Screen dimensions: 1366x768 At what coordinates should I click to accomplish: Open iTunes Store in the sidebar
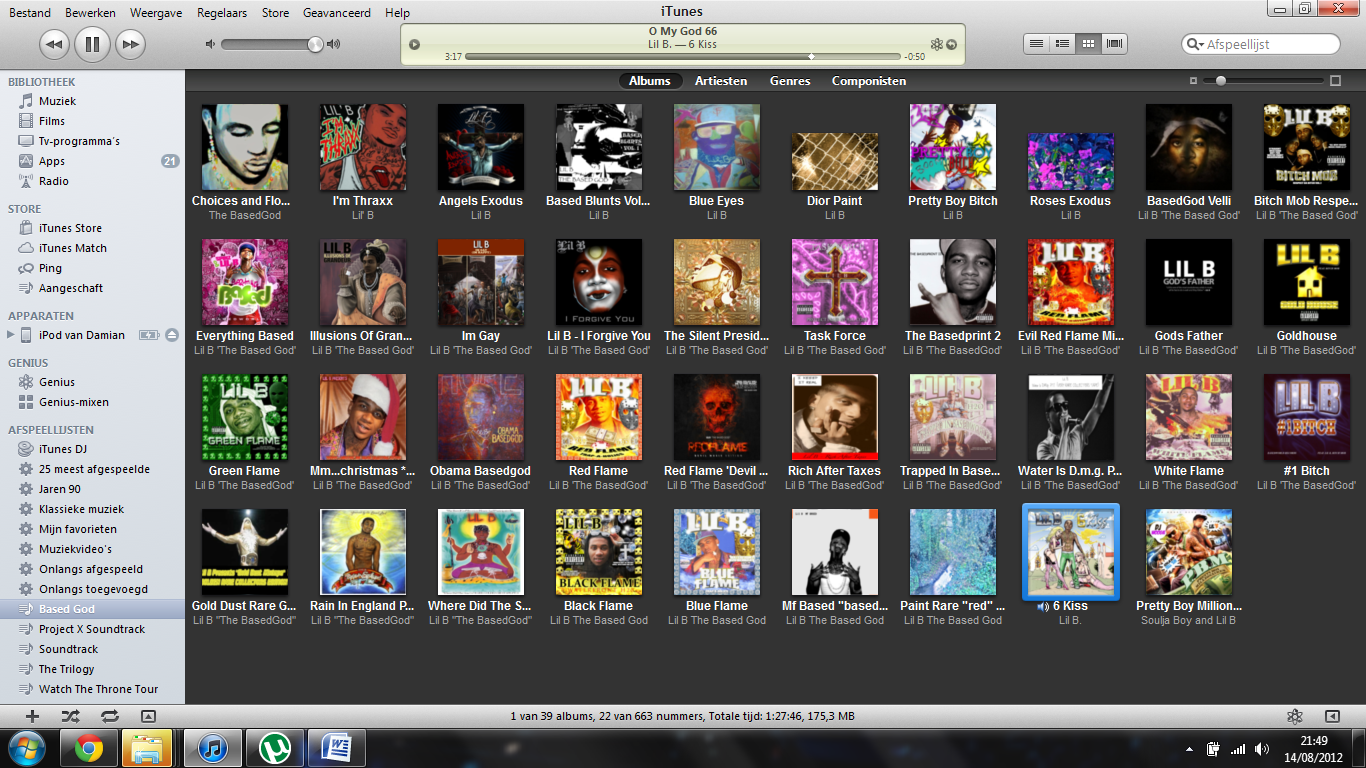point(70,228)
